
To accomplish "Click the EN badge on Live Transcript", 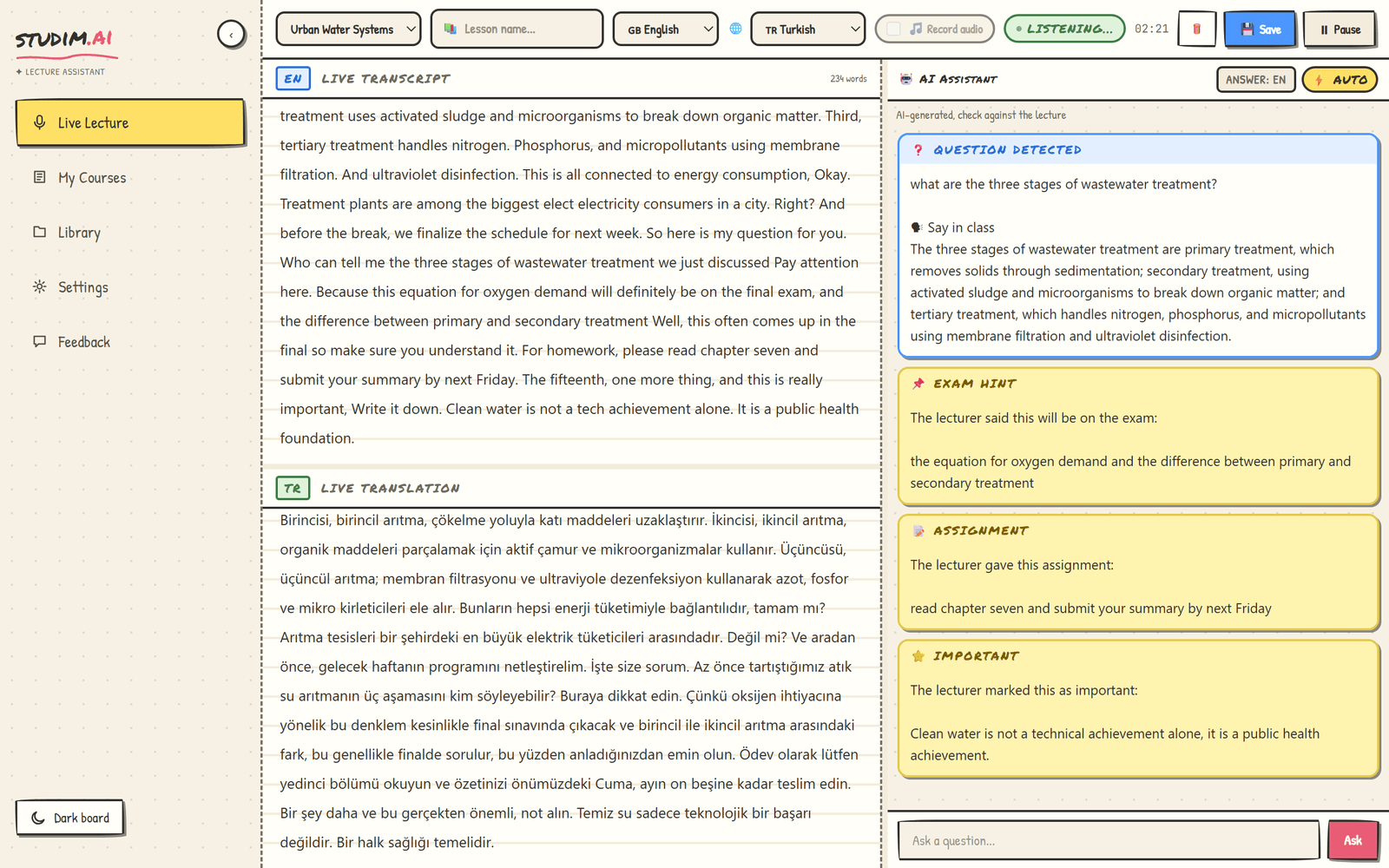I will [293, 78].
